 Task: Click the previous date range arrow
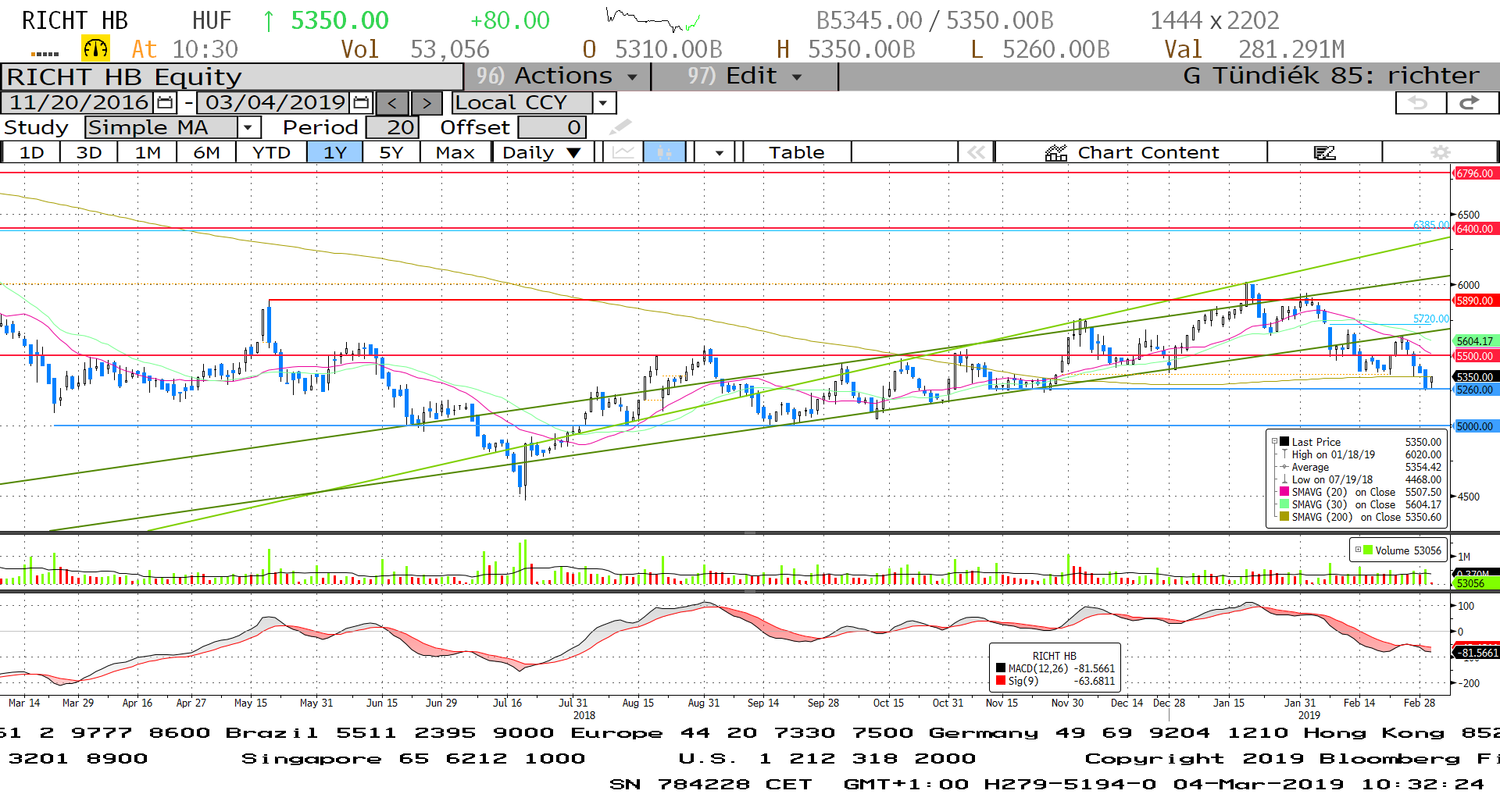392,103
